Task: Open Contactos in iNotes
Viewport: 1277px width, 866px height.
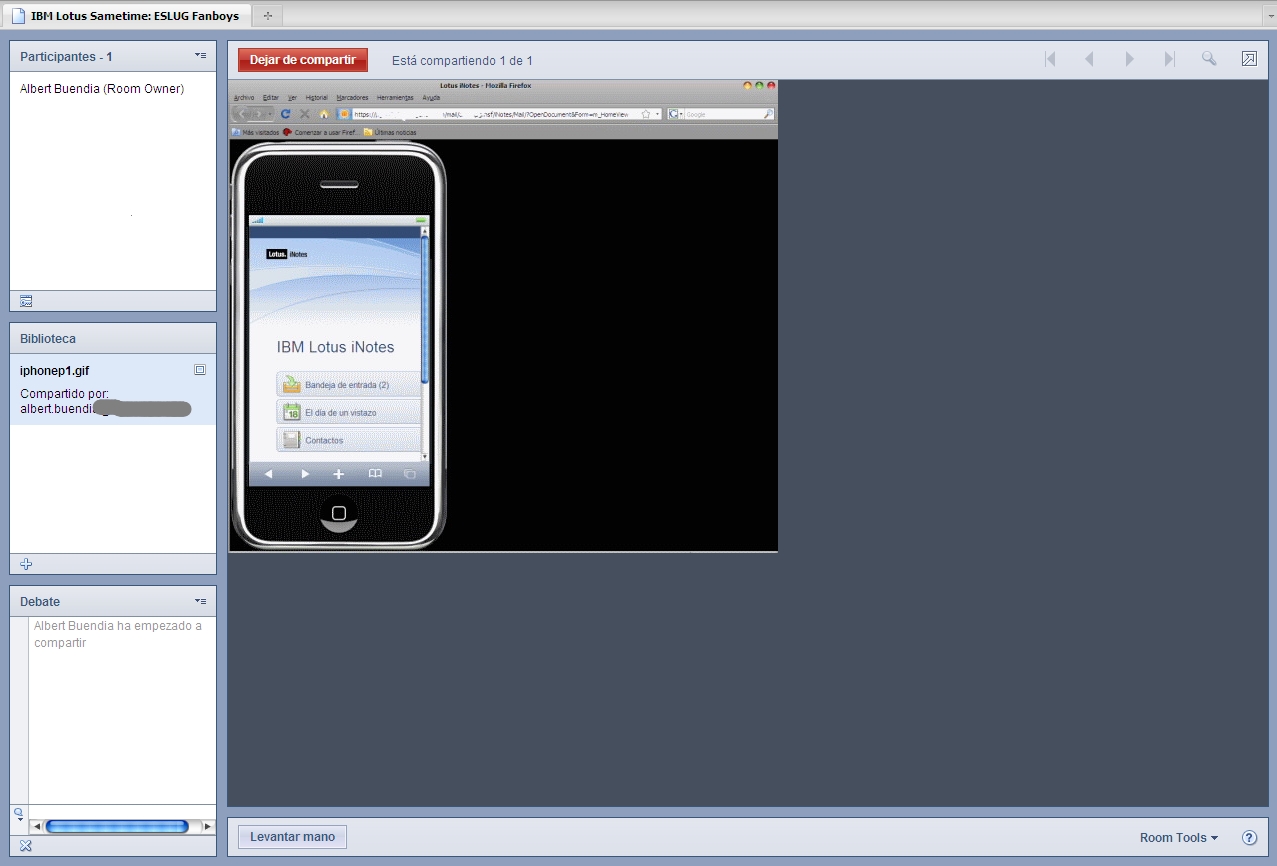Action: coord(349,440)
